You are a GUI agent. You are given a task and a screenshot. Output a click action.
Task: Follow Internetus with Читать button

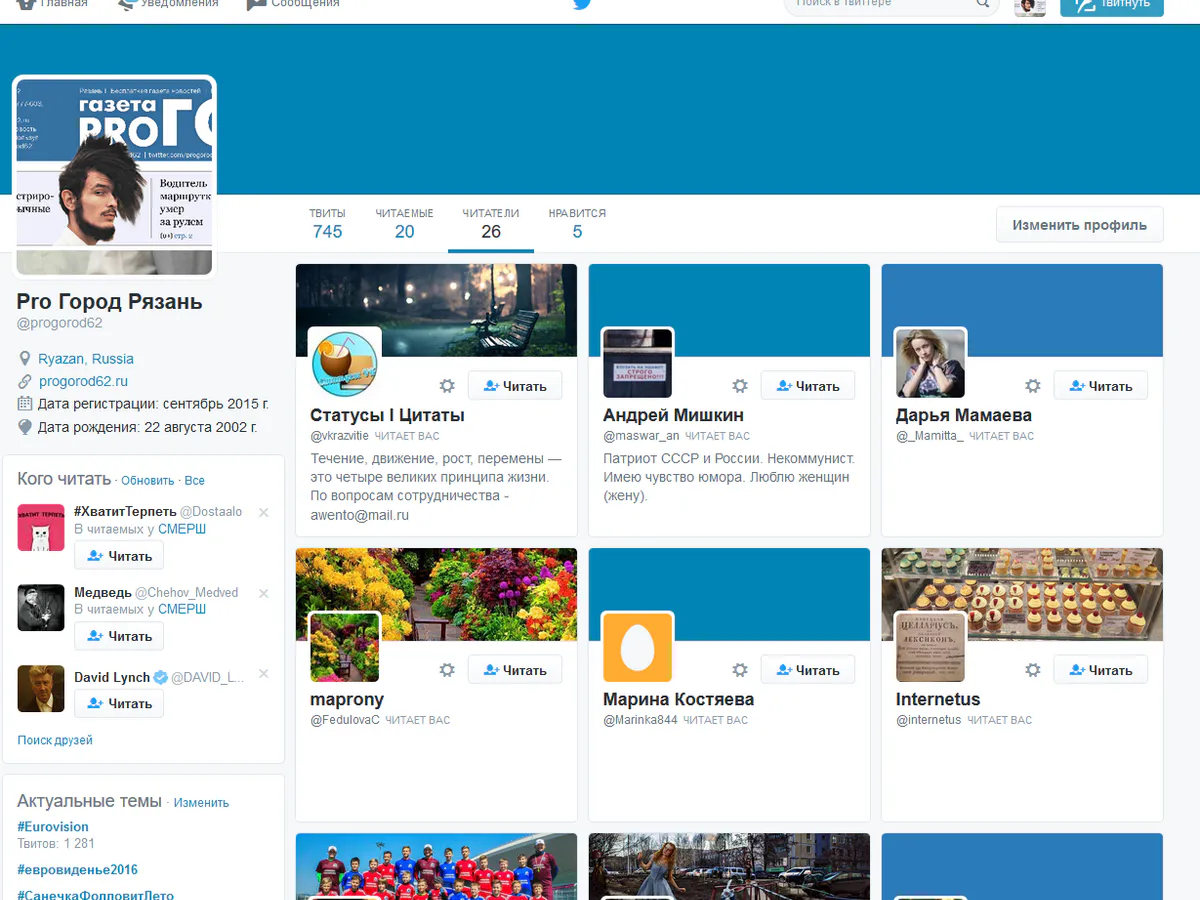point(1101,670)
